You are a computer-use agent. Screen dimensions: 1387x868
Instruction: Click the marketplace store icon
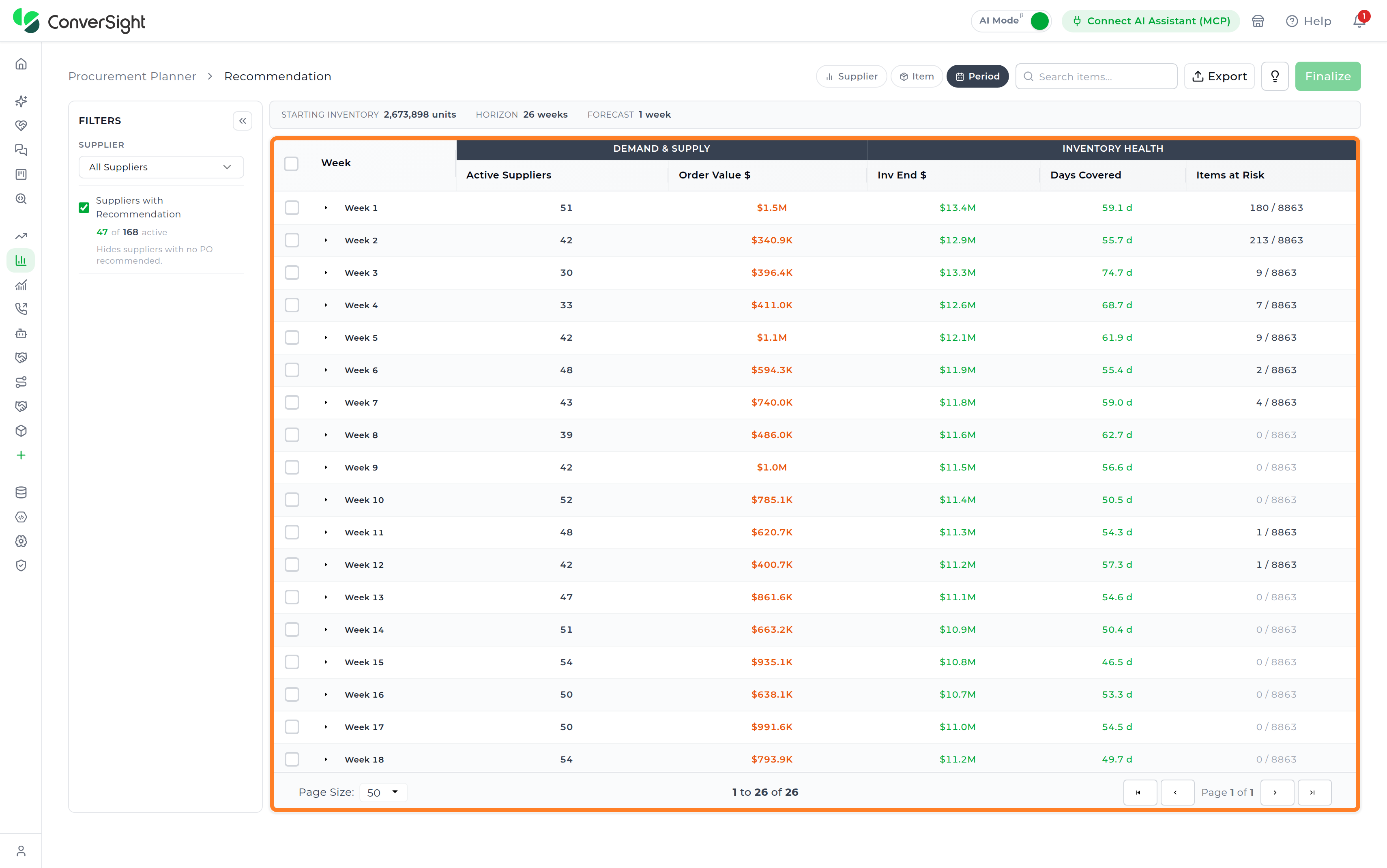[x=1258, y=21]
